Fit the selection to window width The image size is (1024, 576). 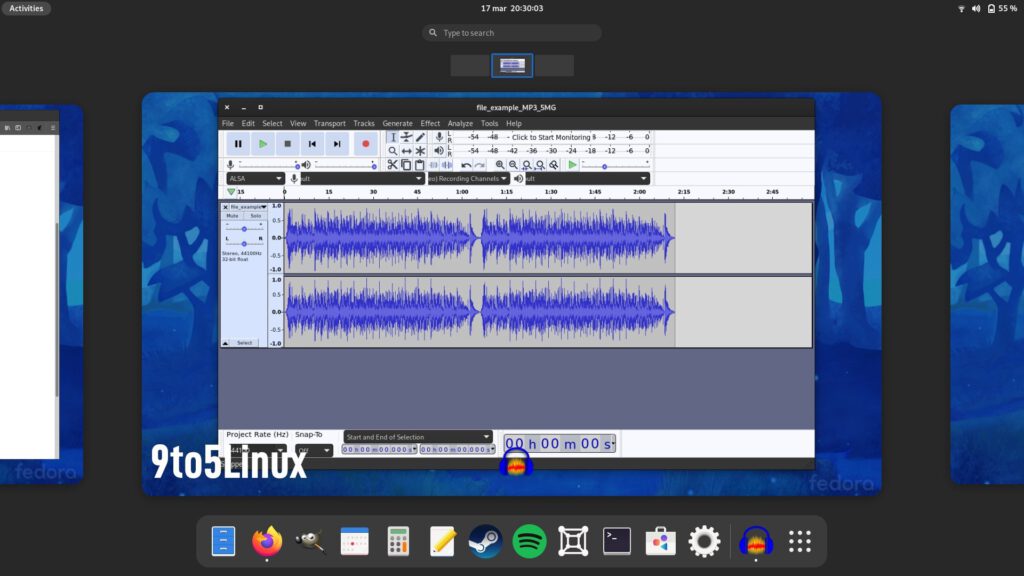(x=526, y=165)
